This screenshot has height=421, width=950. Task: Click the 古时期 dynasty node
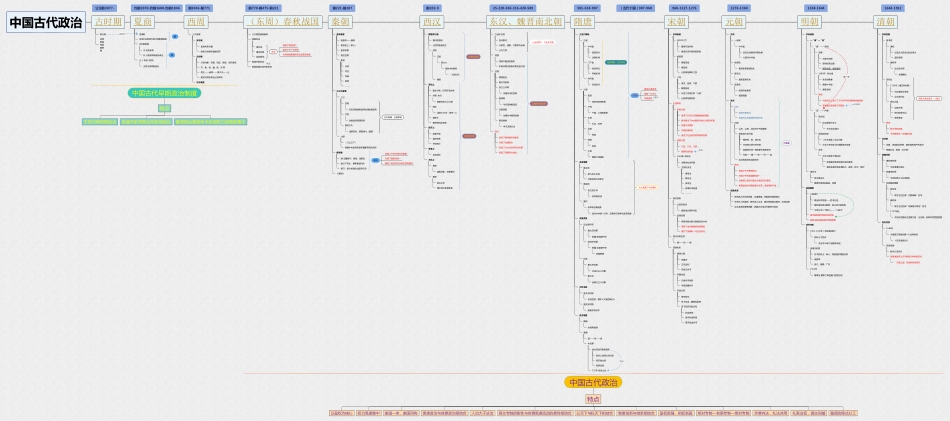pos(108,21)
